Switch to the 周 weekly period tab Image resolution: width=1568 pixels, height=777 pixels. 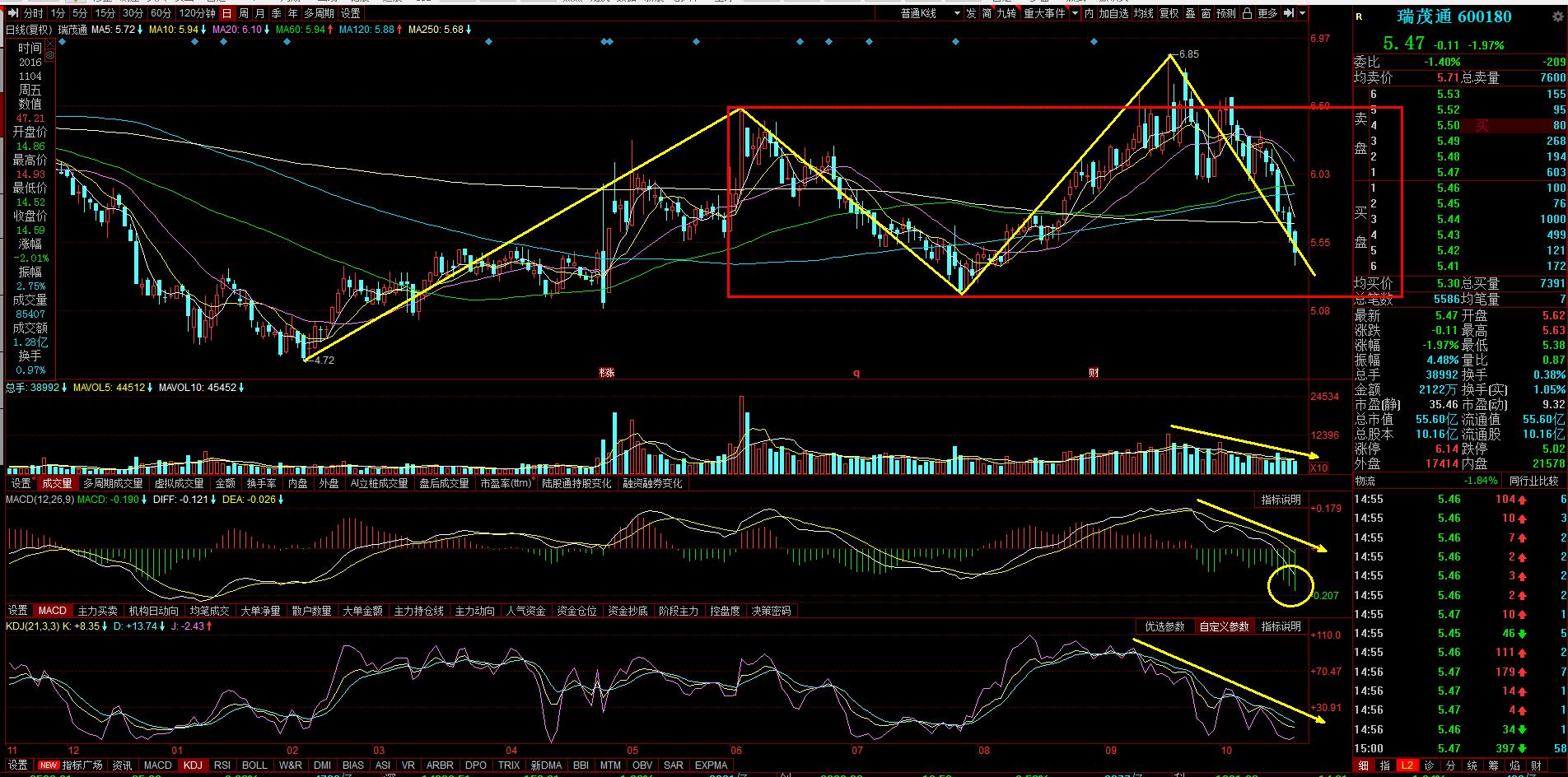[x=244, y=13]
